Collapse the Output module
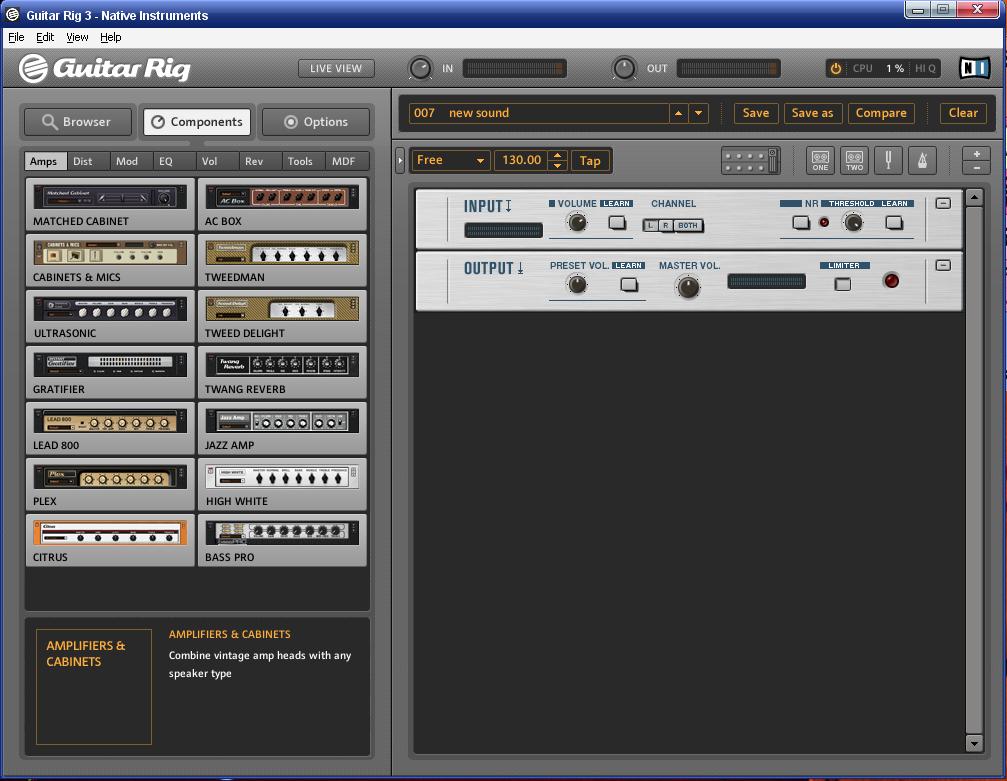This screenshot has height=781, width=1007. pos(943,265)
